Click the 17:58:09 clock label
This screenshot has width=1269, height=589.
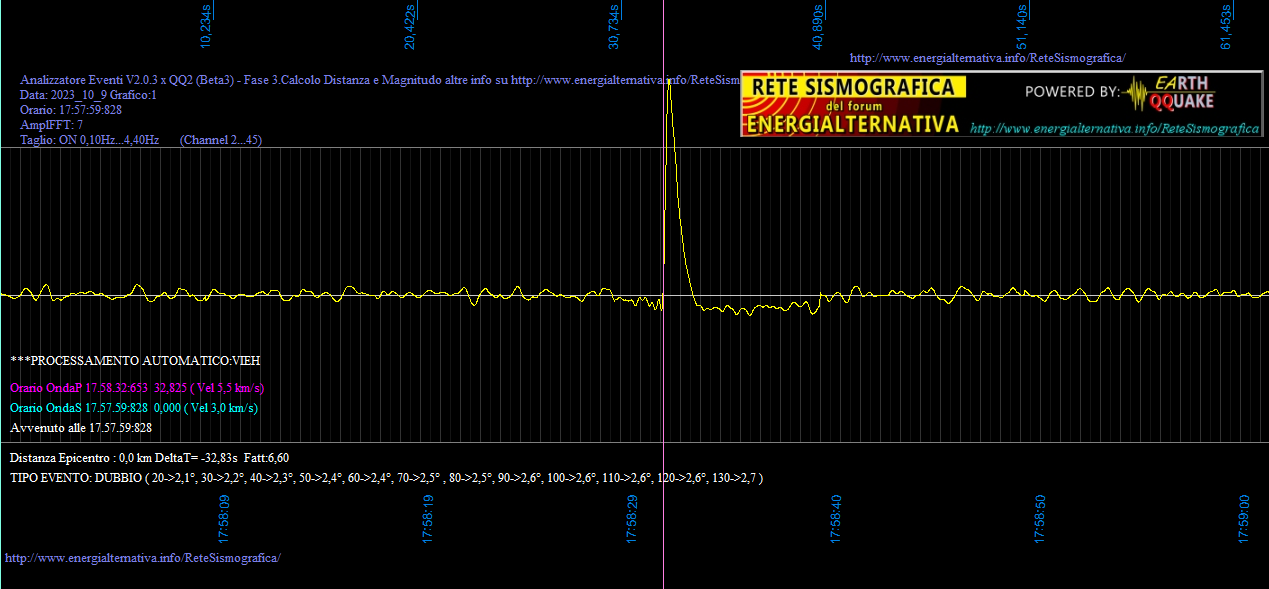pos(224,519)
